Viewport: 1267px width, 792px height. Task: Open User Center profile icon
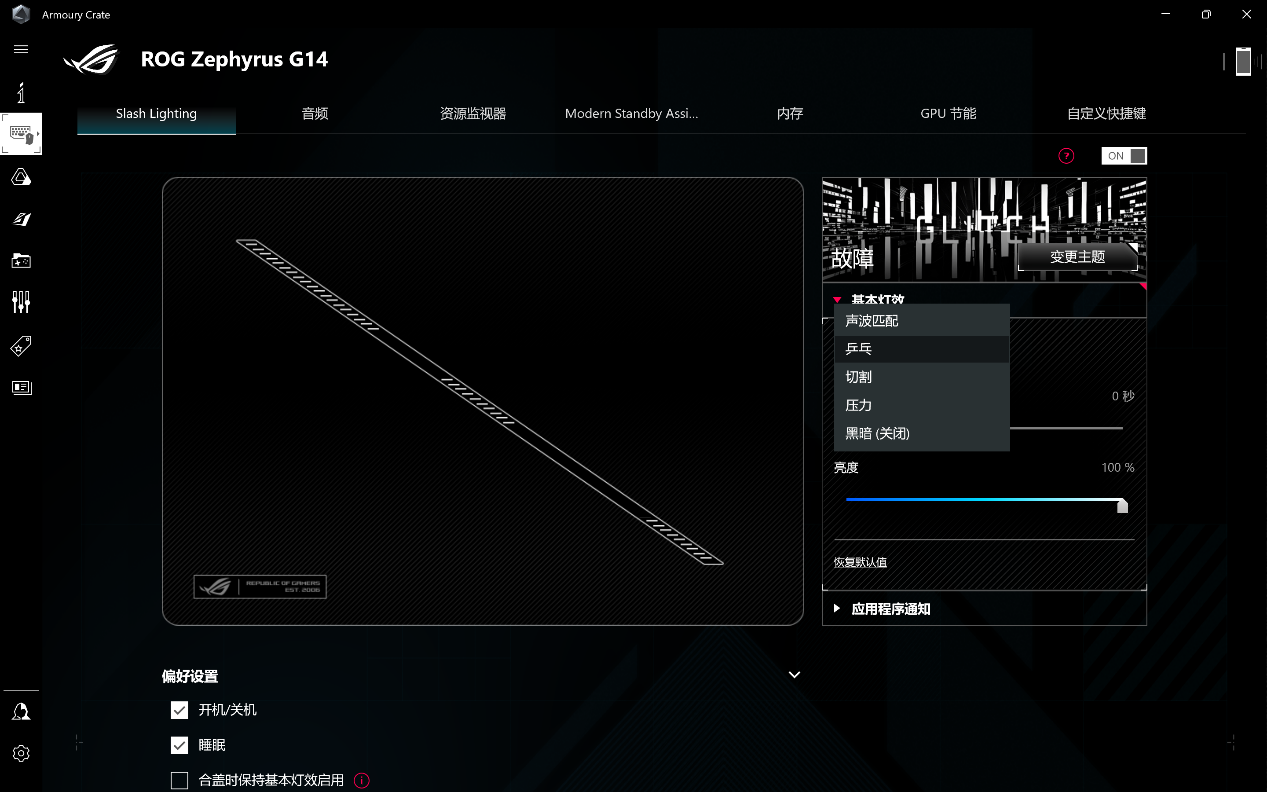tap(21, 711)
